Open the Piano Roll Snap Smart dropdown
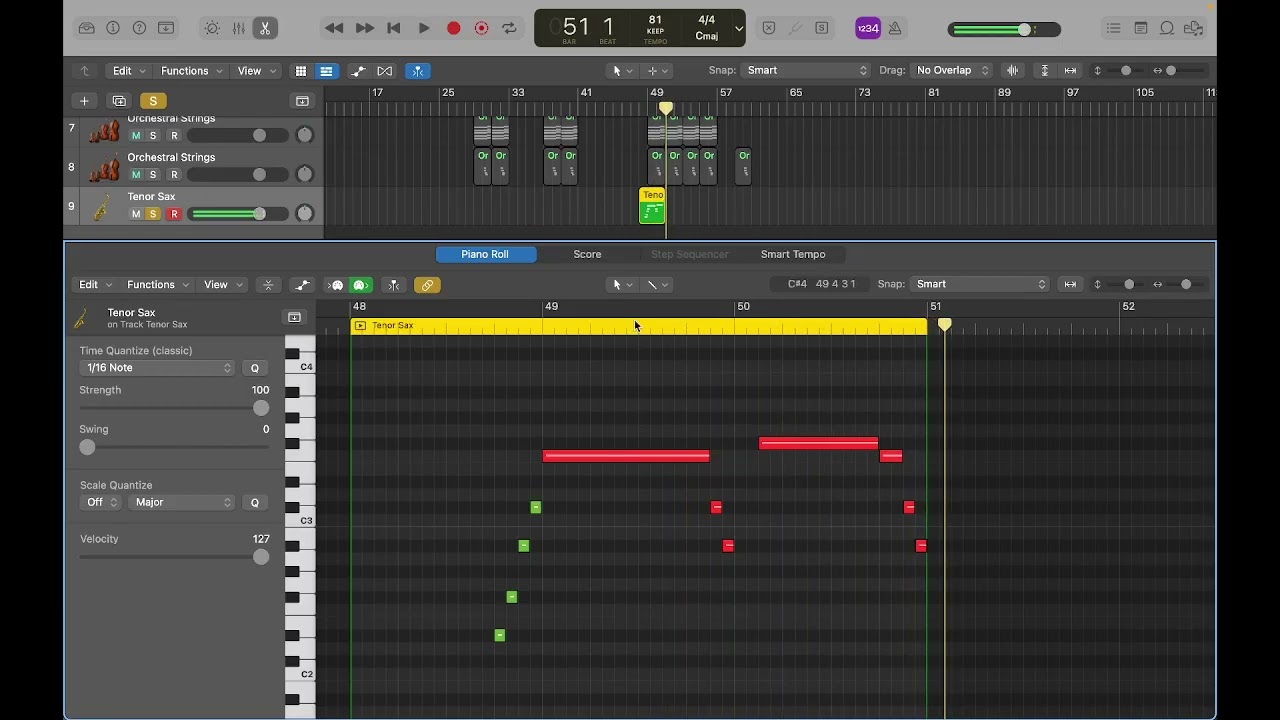Viewport: 1280px width, 720px height. [x=979, y=284]
